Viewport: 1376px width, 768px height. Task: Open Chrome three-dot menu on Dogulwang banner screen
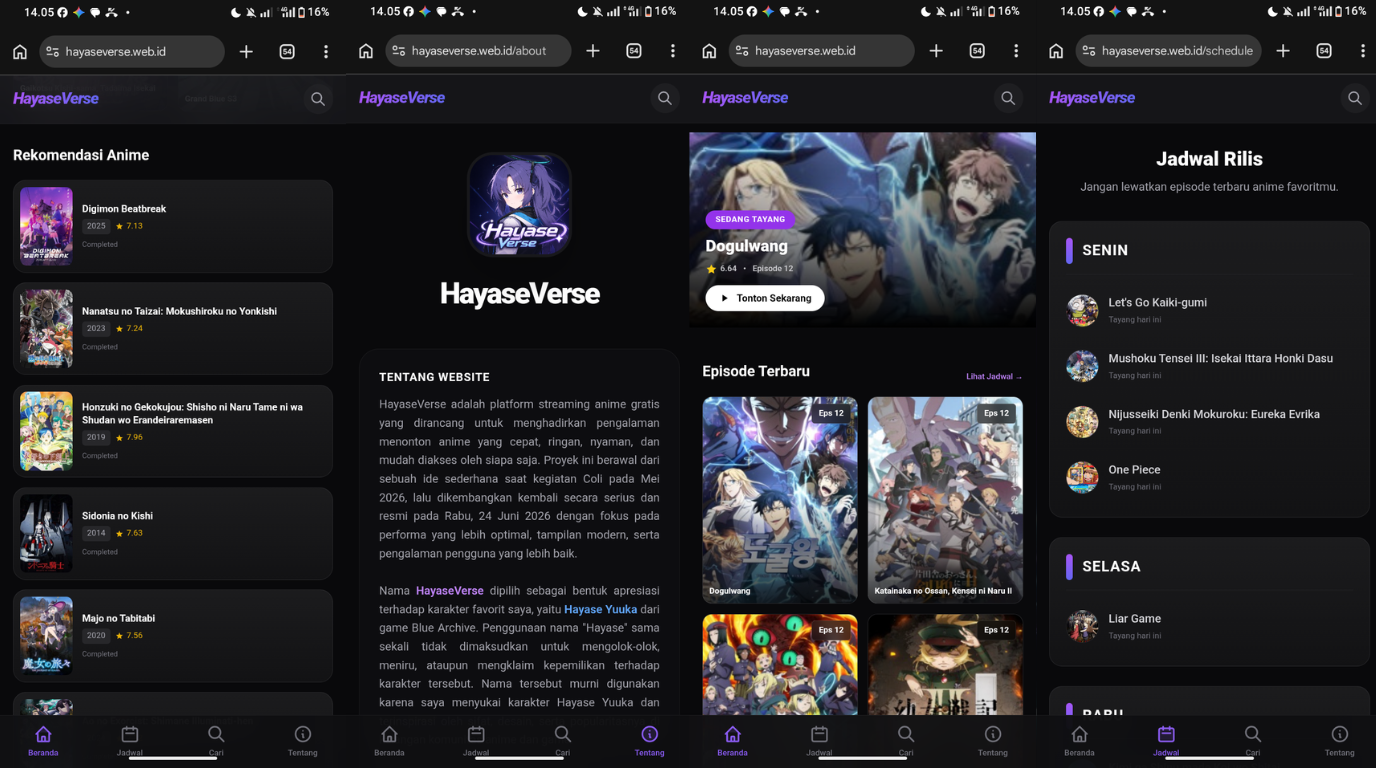click(x=1016, y=51)
